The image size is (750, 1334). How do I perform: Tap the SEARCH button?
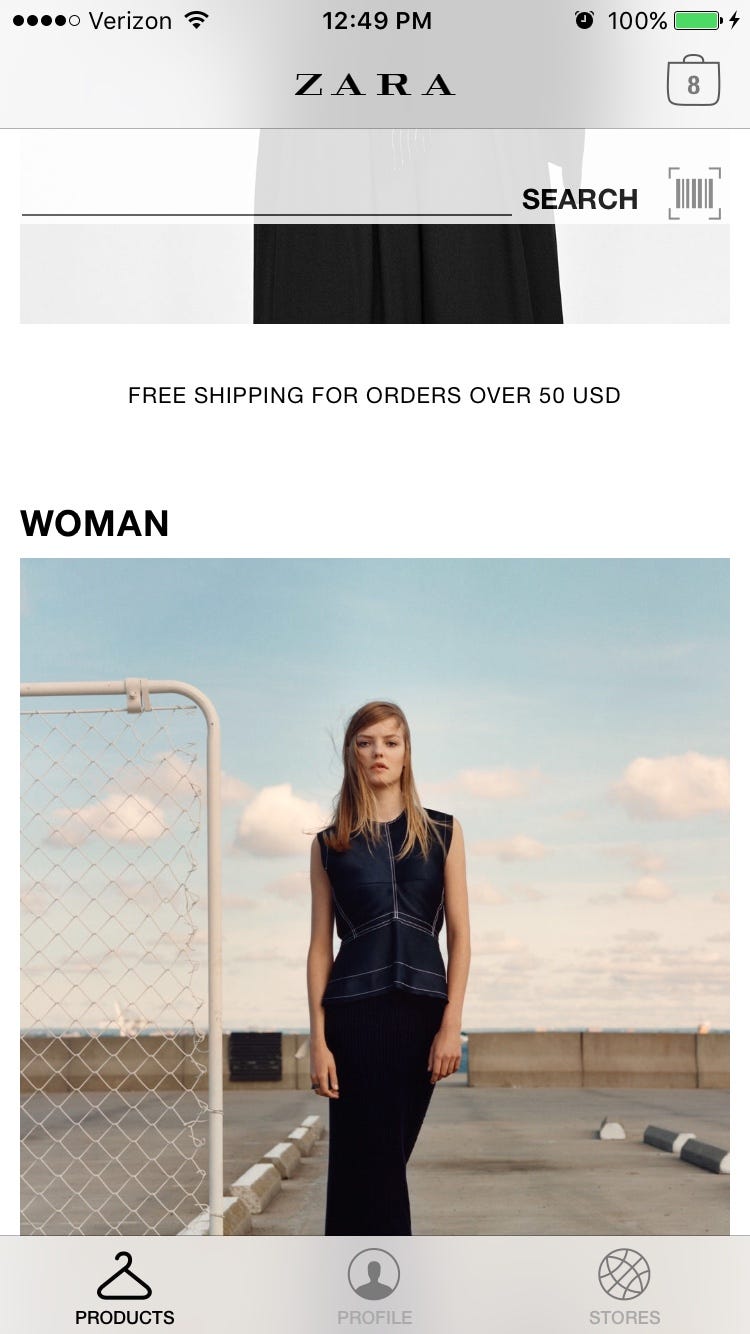point(580,199)
